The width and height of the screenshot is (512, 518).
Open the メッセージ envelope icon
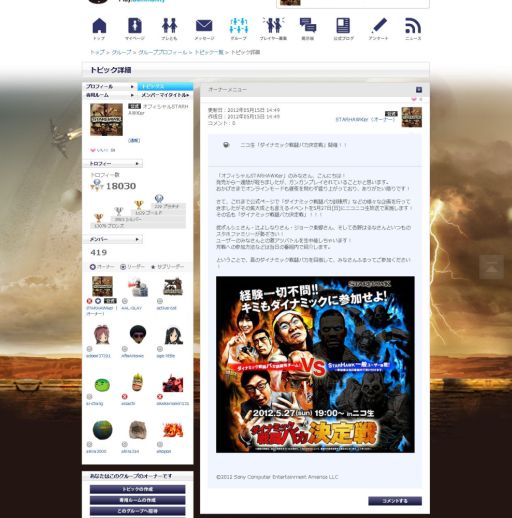coord(204,26)
